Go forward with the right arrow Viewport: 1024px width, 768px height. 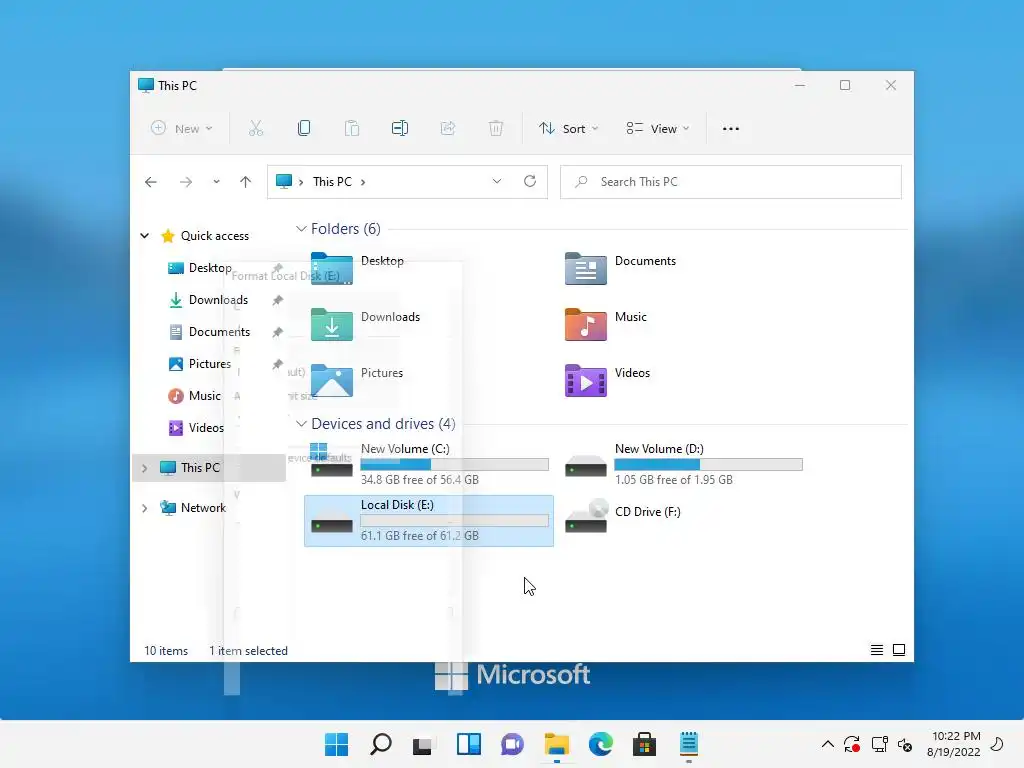click(186, 182)
